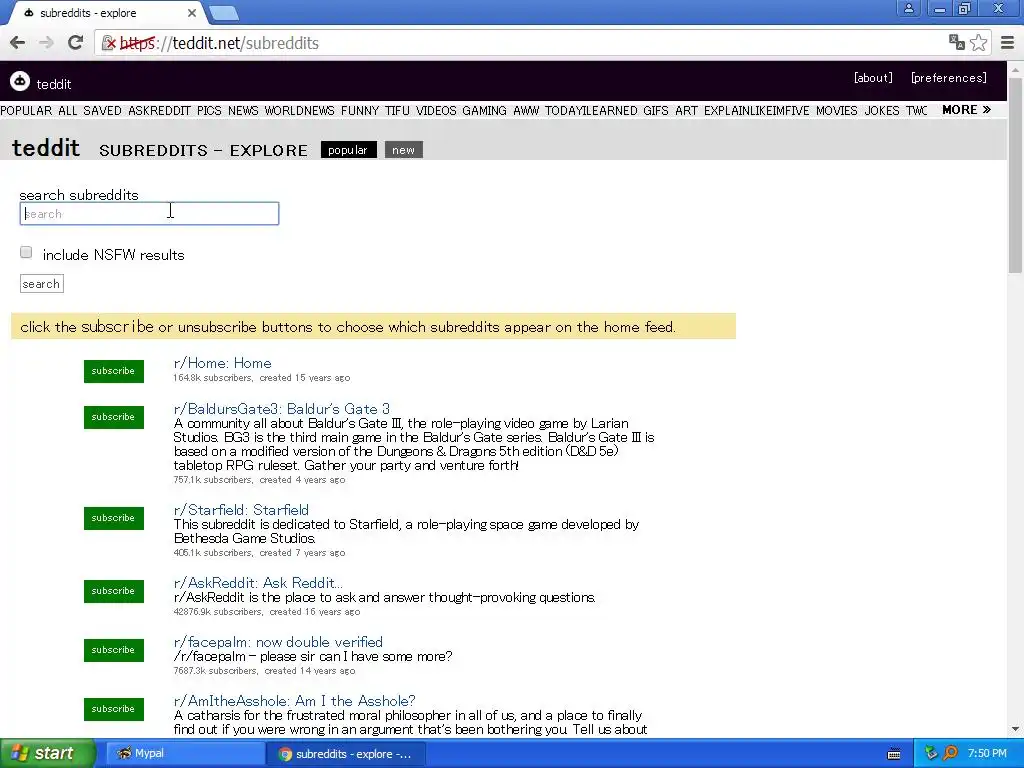Open the ALL top bar link
The height and width of the screenshot is (768, 1024).
[x=68, y=110]
